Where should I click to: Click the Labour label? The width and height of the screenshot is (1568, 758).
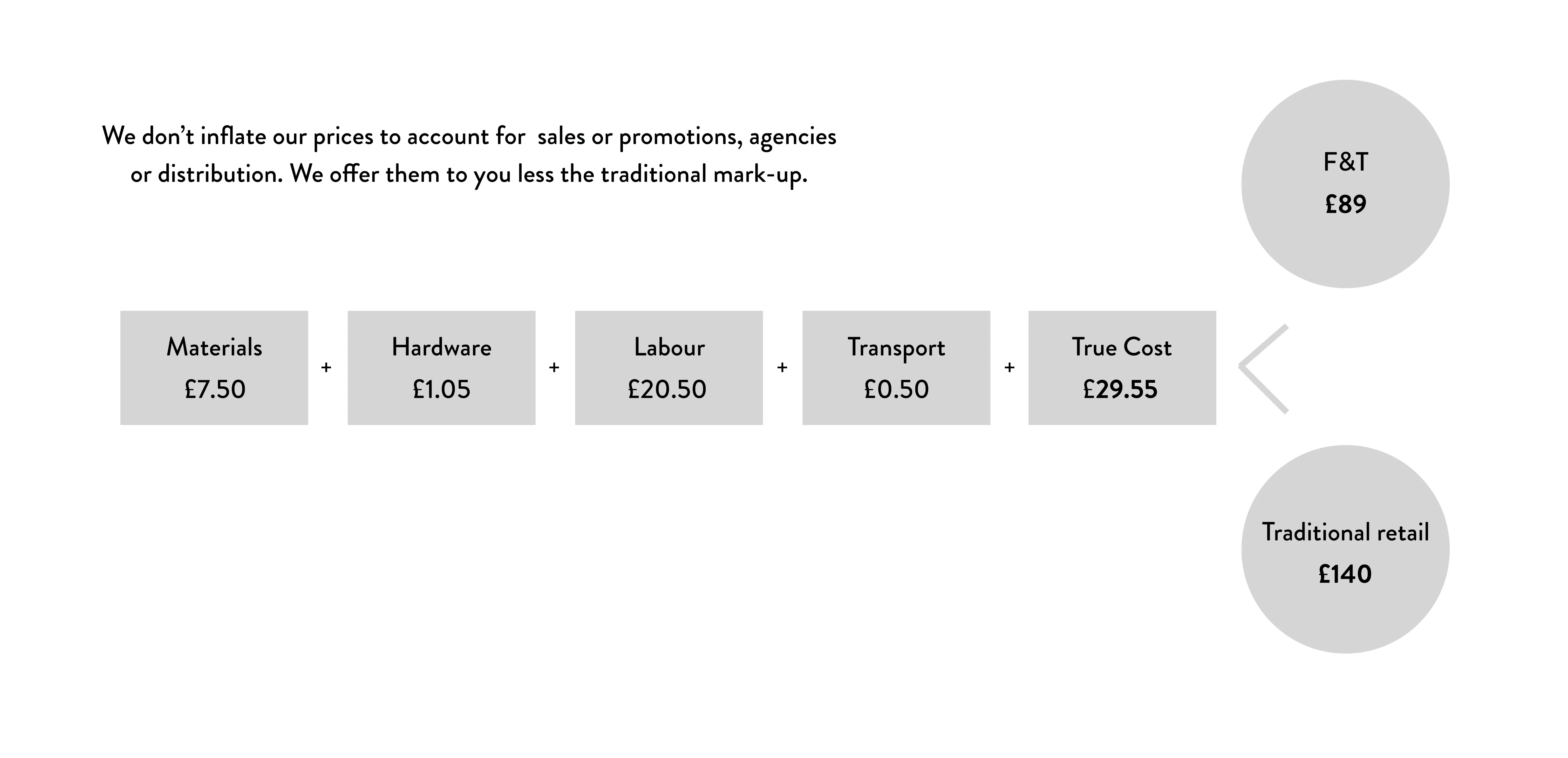[669, 347]
